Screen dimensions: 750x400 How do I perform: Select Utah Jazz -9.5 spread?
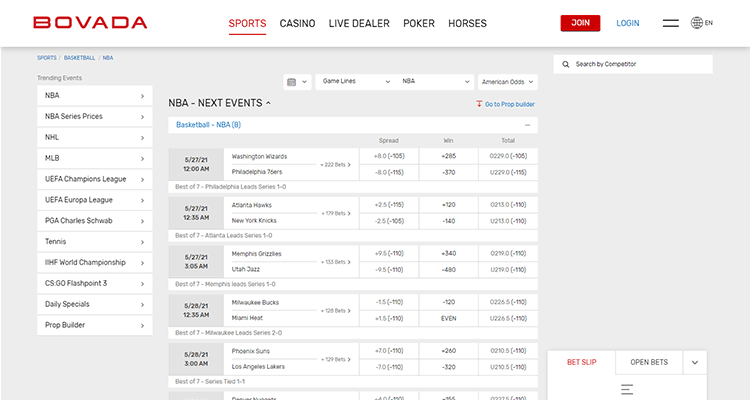tap(389, 270)
